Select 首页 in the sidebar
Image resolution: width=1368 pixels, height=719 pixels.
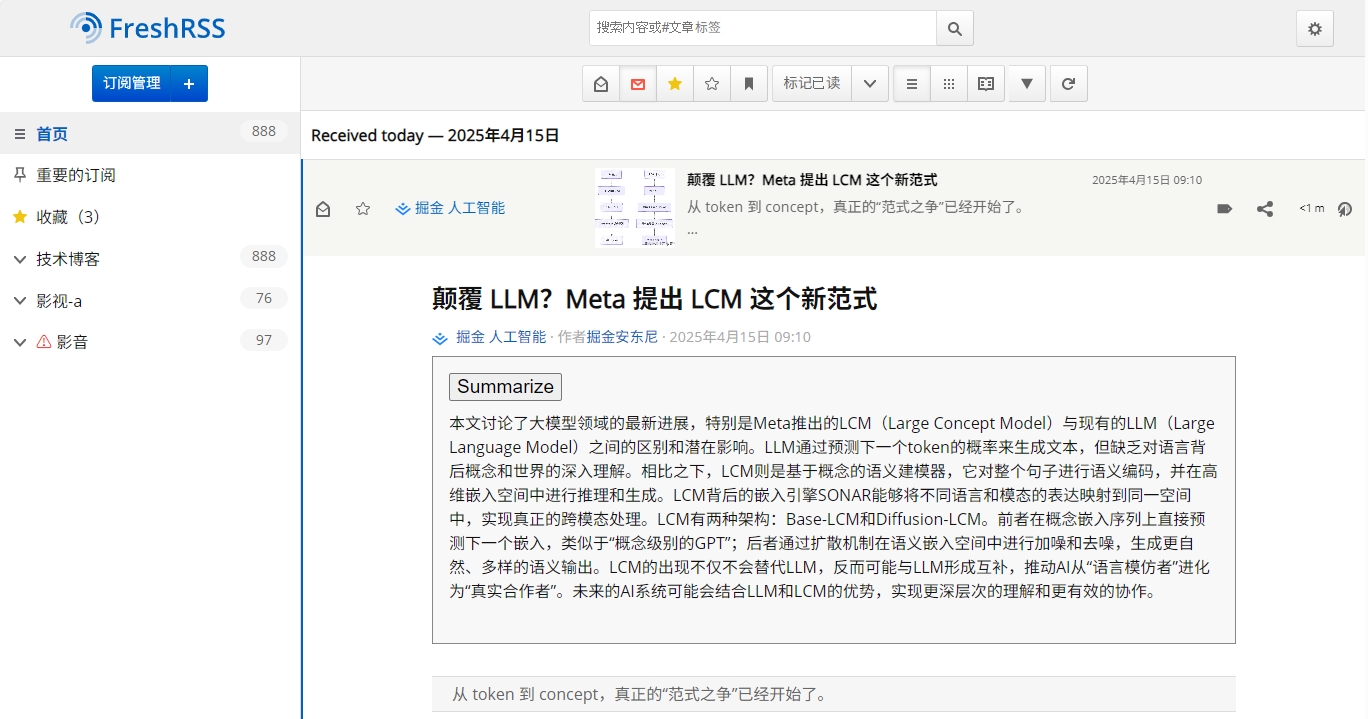click(52, 134)
